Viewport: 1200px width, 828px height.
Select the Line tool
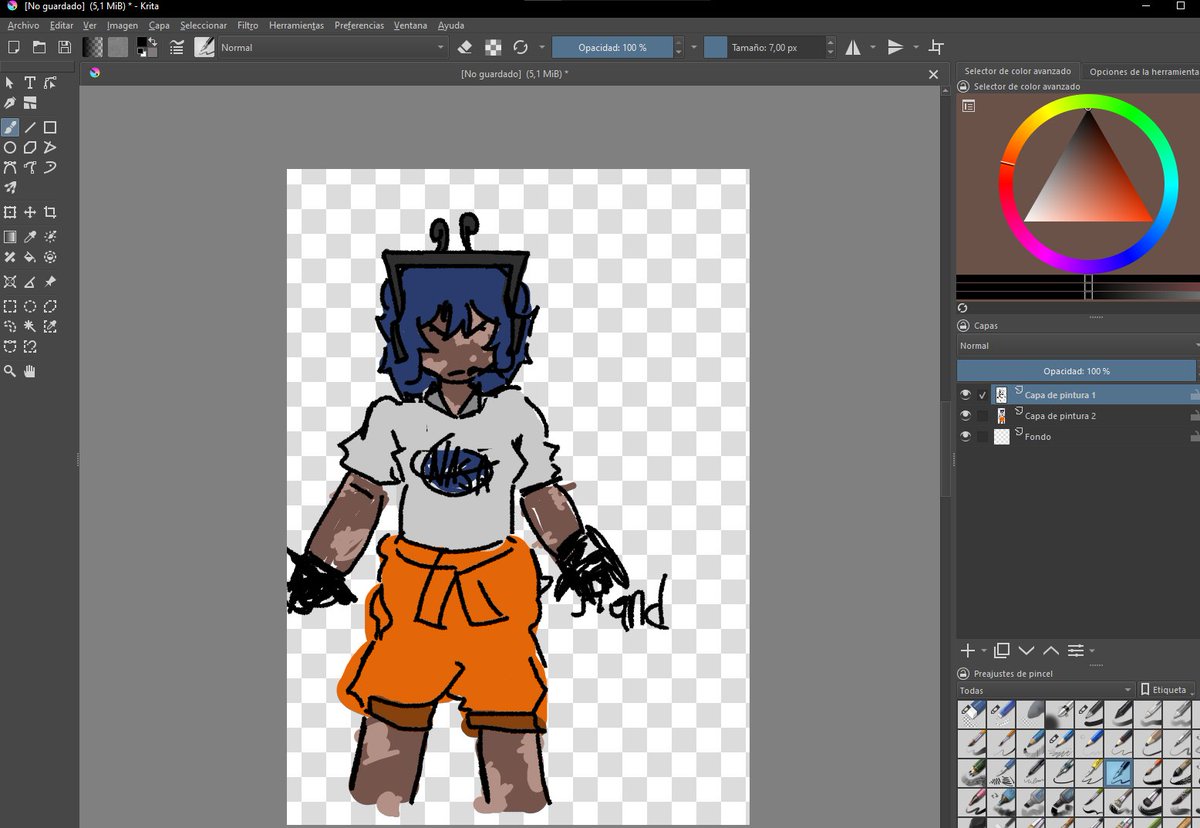[x=30, y=127]
